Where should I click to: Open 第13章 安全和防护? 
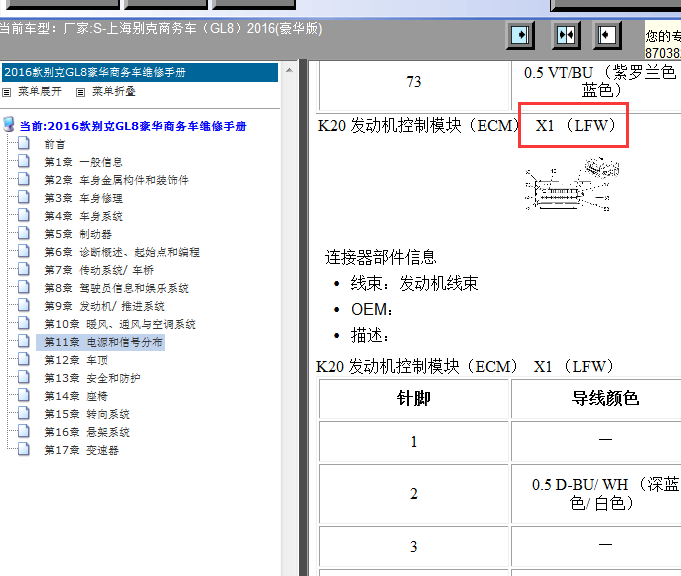(92, 378)
